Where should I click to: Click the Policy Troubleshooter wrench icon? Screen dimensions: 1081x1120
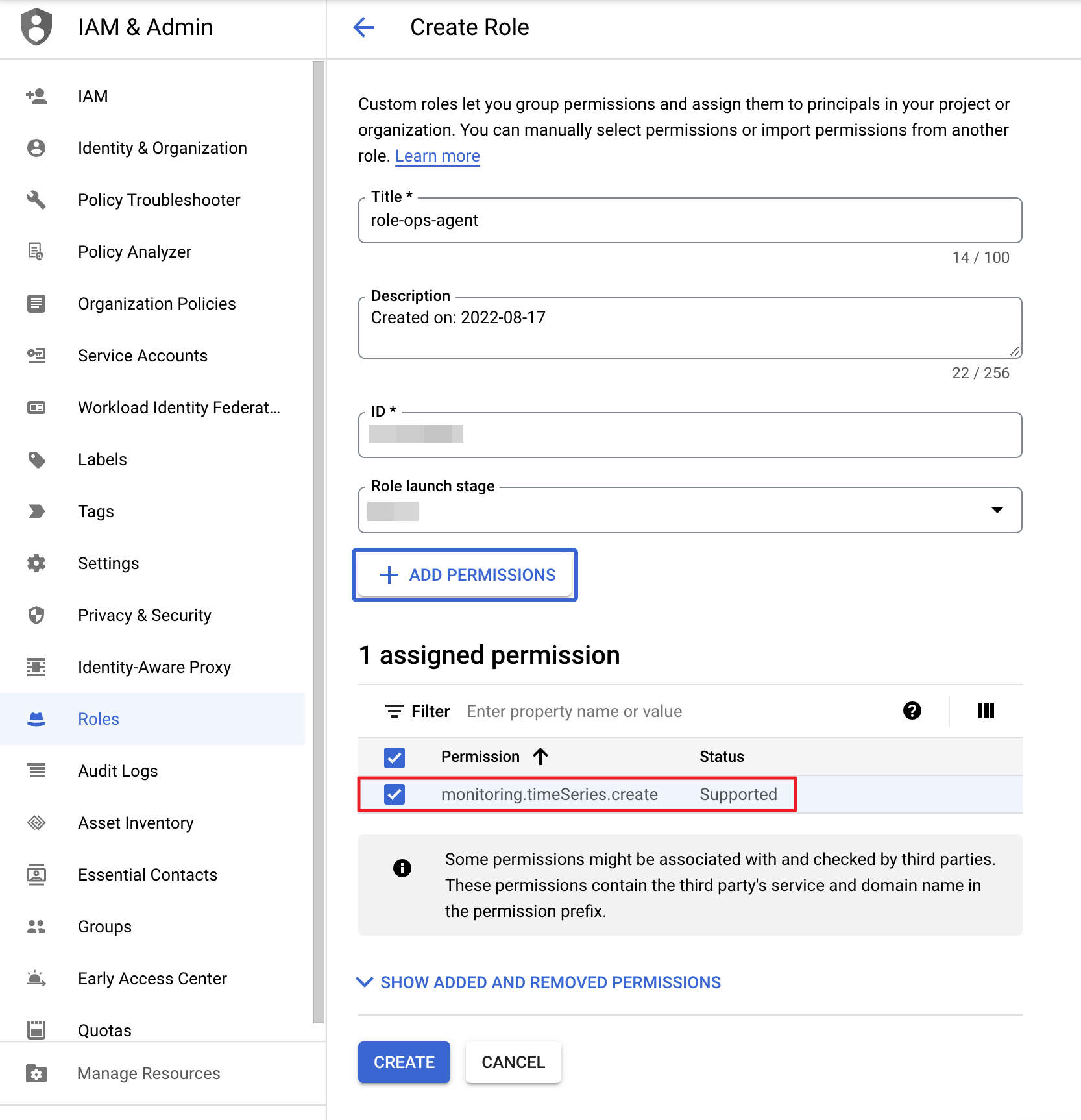click(36, 200)
